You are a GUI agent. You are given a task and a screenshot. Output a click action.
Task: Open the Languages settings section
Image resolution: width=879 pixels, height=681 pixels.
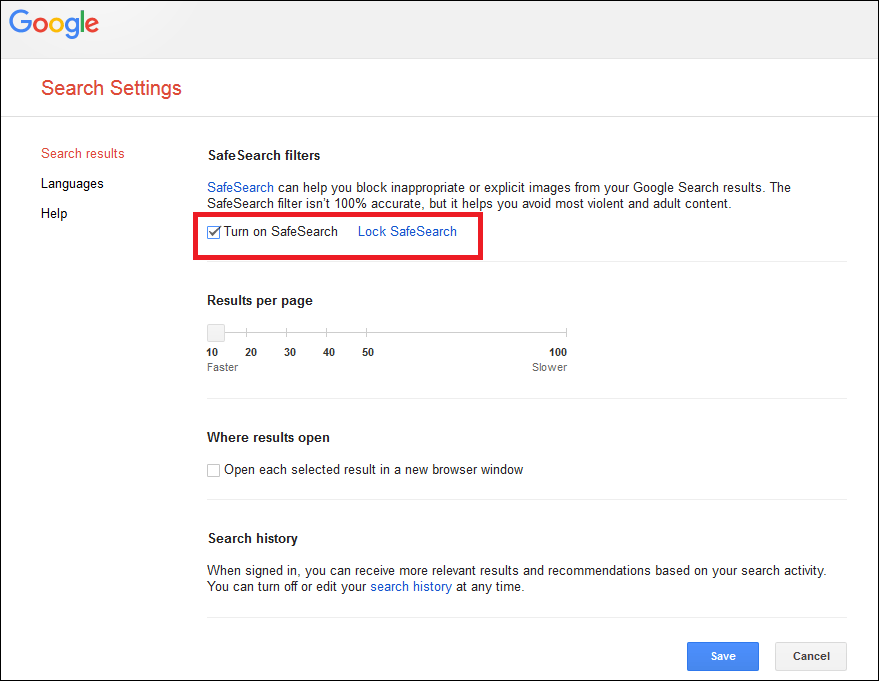coord(71,183)
